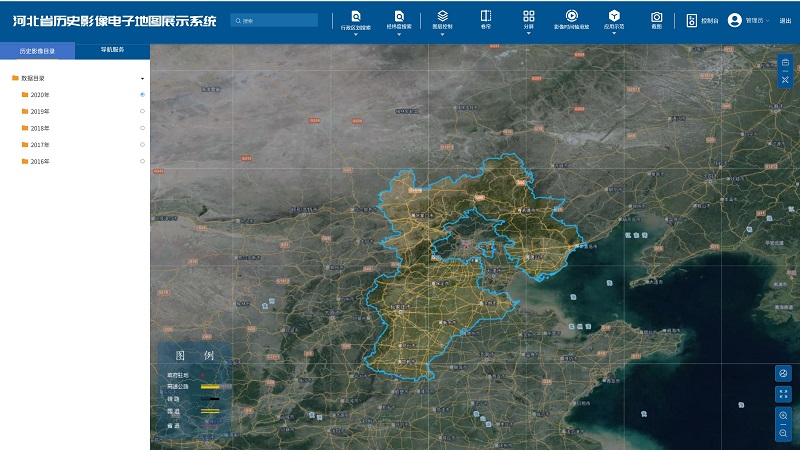Switch to the 导航服务 tab
This screenshot has width=800, height=450.
[x=112, y=49]
